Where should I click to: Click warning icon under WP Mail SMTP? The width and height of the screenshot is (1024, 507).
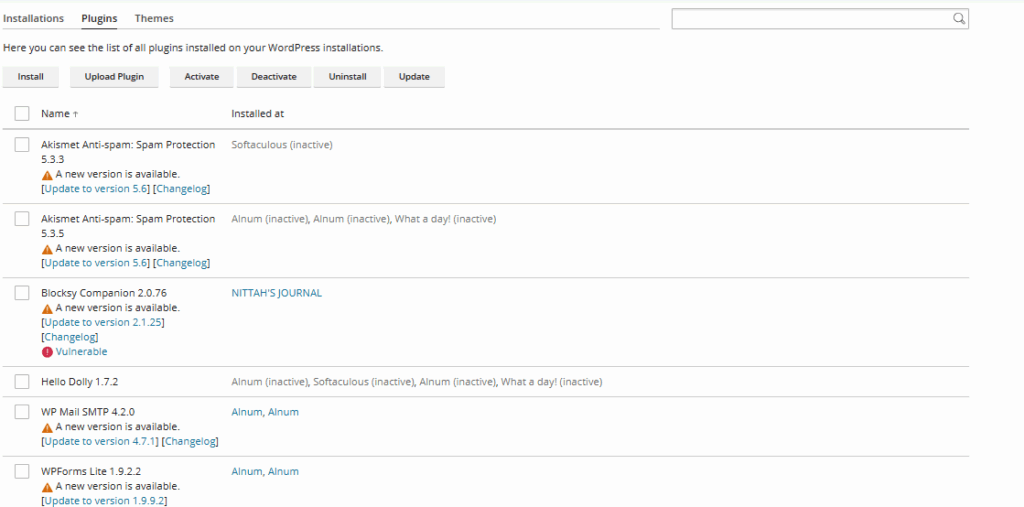pos(47,427)
